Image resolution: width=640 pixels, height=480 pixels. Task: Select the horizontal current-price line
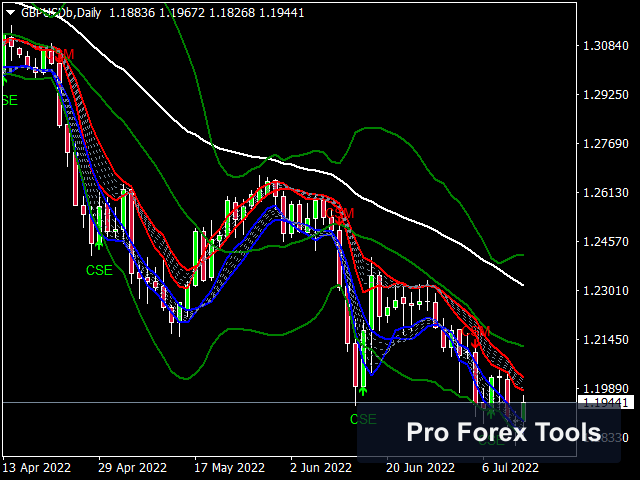tap(290, 402)
